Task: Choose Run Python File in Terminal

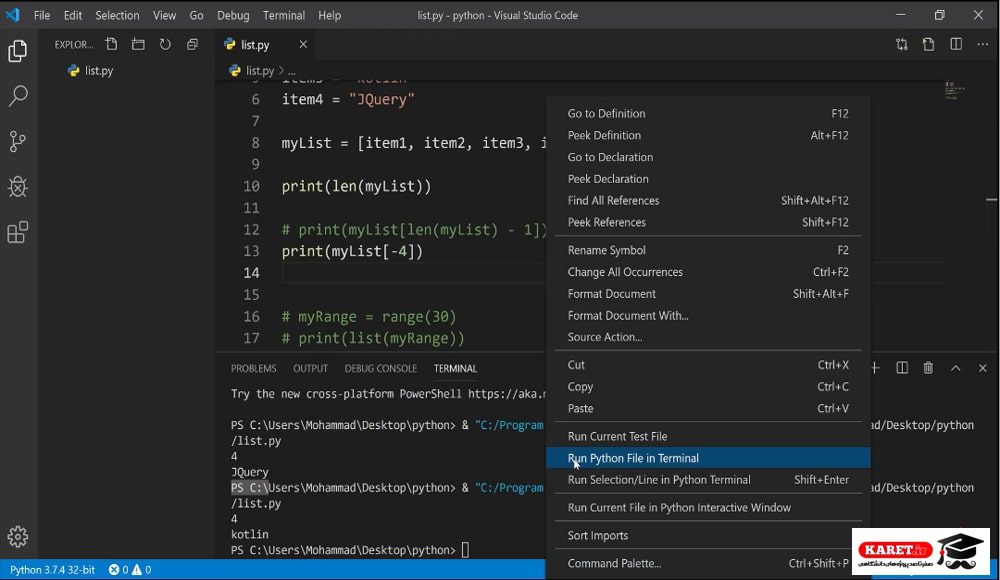Action: 708,458
